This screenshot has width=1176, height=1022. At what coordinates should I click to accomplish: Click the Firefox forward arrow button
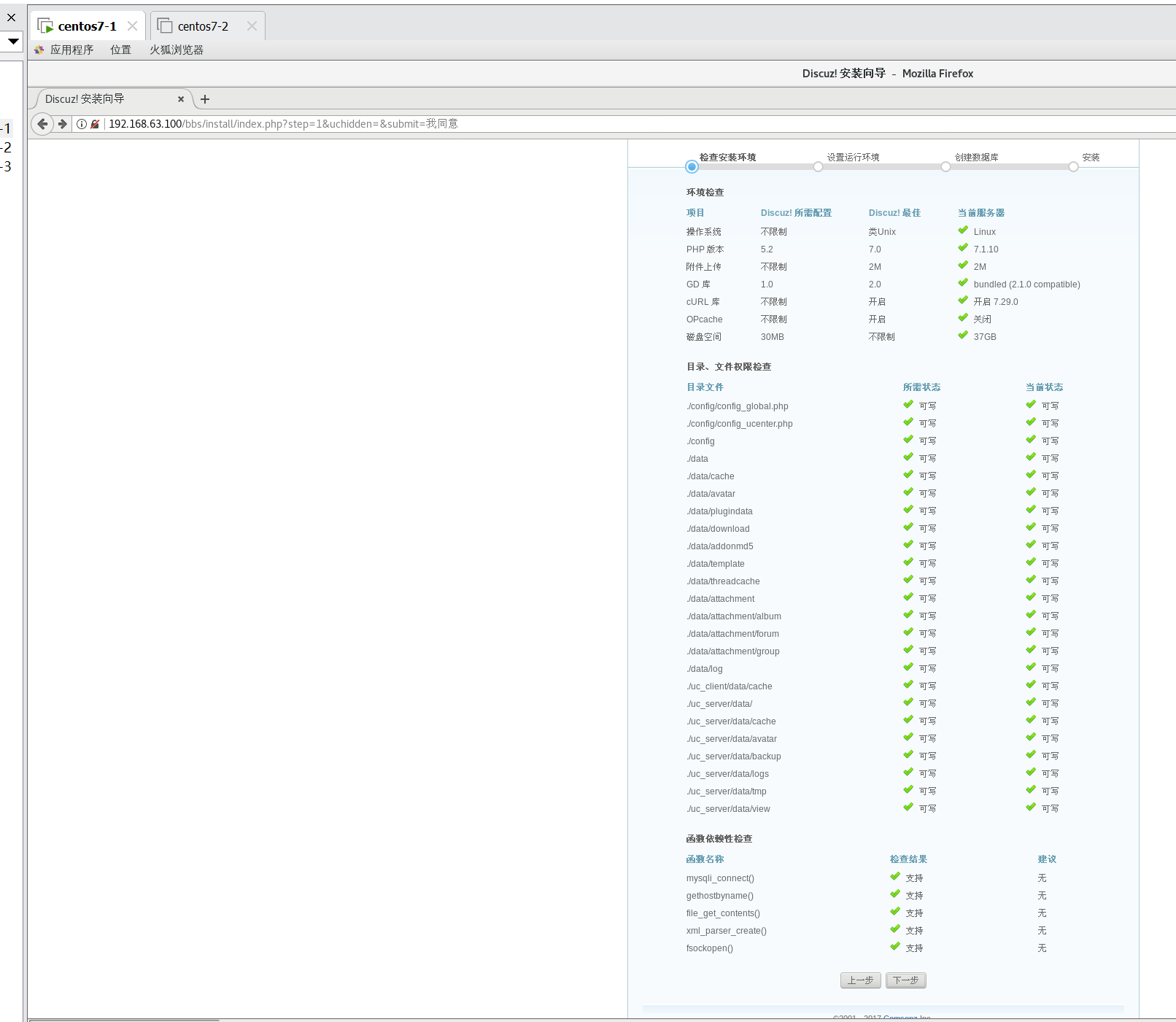63,124
